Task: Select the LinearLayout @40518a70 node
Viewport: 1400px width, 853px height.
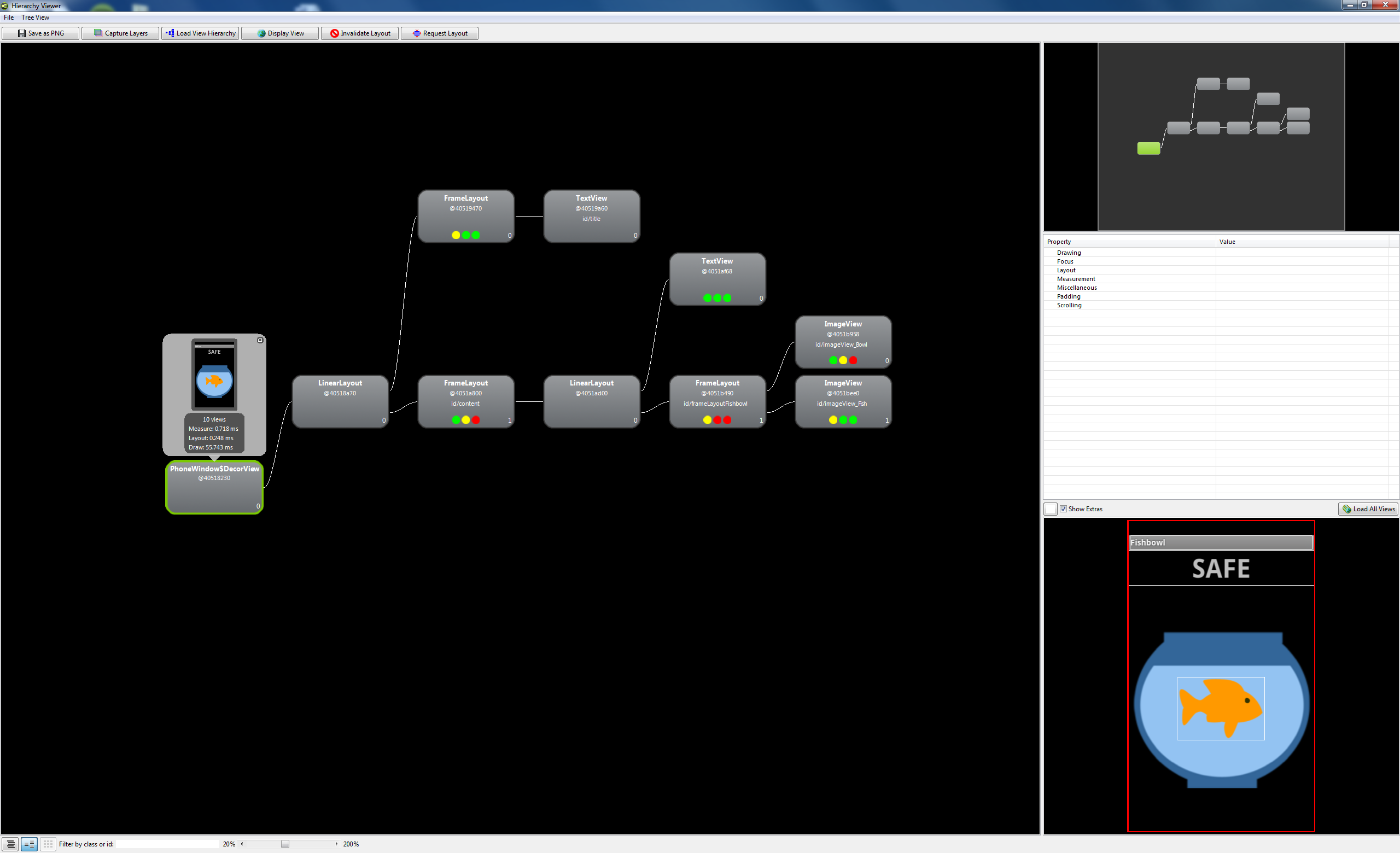Action: pyautogui.click(x=340, y=401)
